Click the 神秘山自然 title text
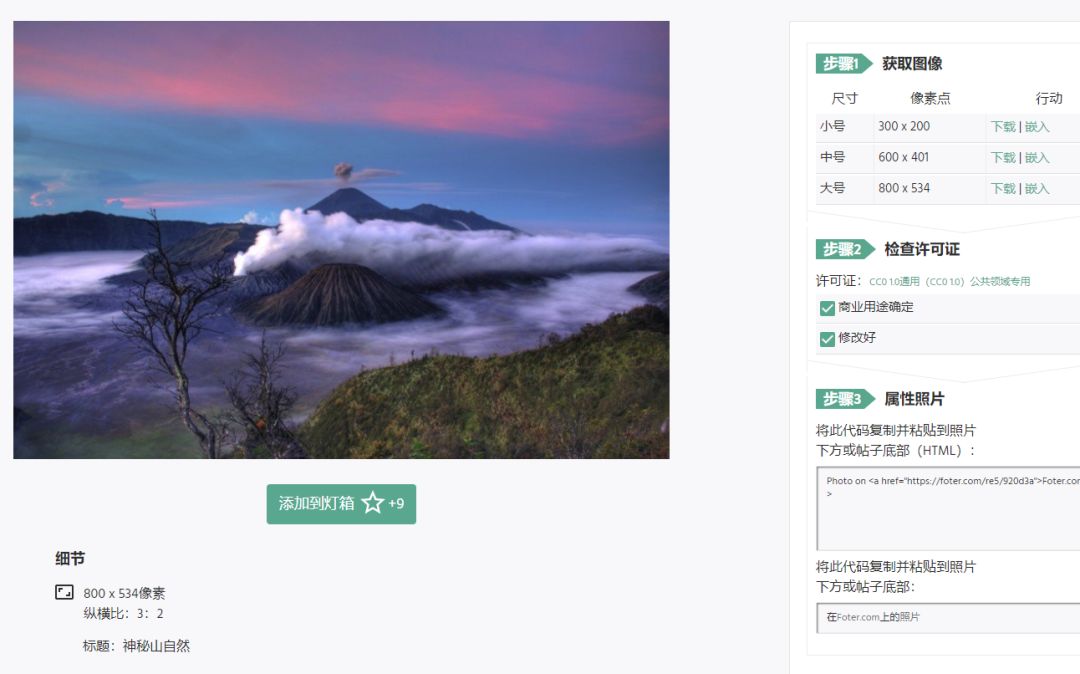Viewport: 1080px width, 674px height. [156, 646]
